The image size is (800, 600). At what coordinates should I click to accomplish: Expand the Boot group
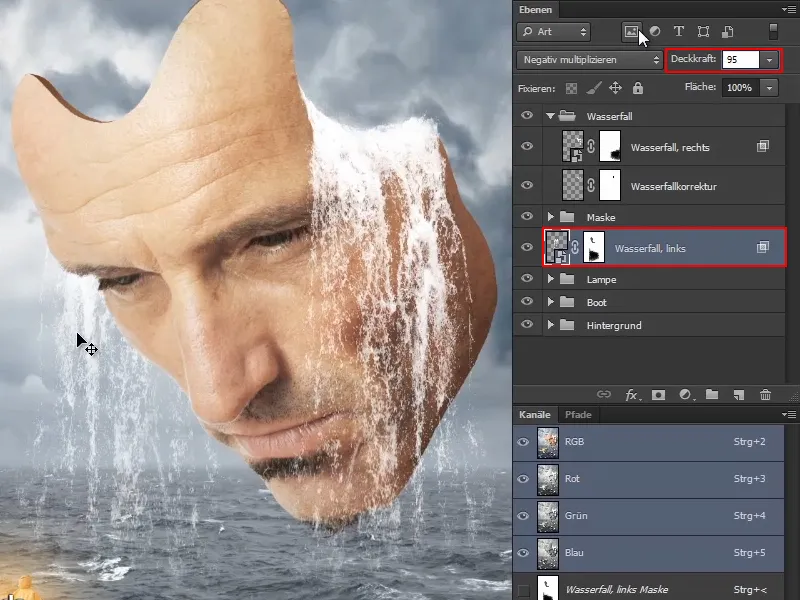[551, 302]
